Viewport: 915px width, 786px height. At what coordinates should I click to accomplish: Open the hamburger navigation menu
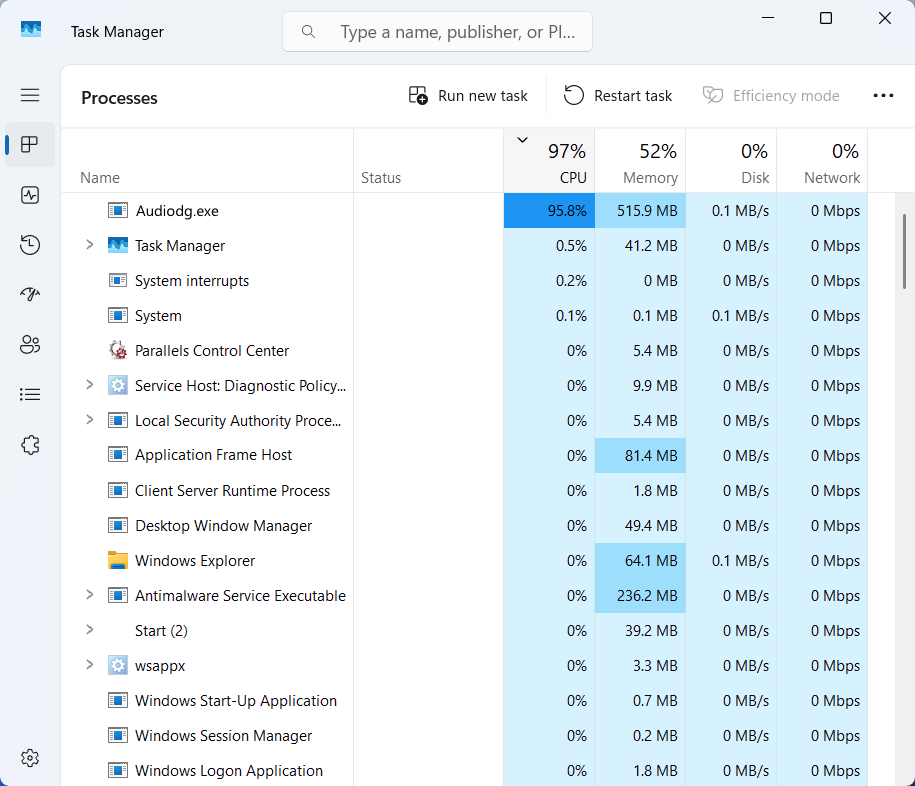pyautogui.click(x=30, y=95)
